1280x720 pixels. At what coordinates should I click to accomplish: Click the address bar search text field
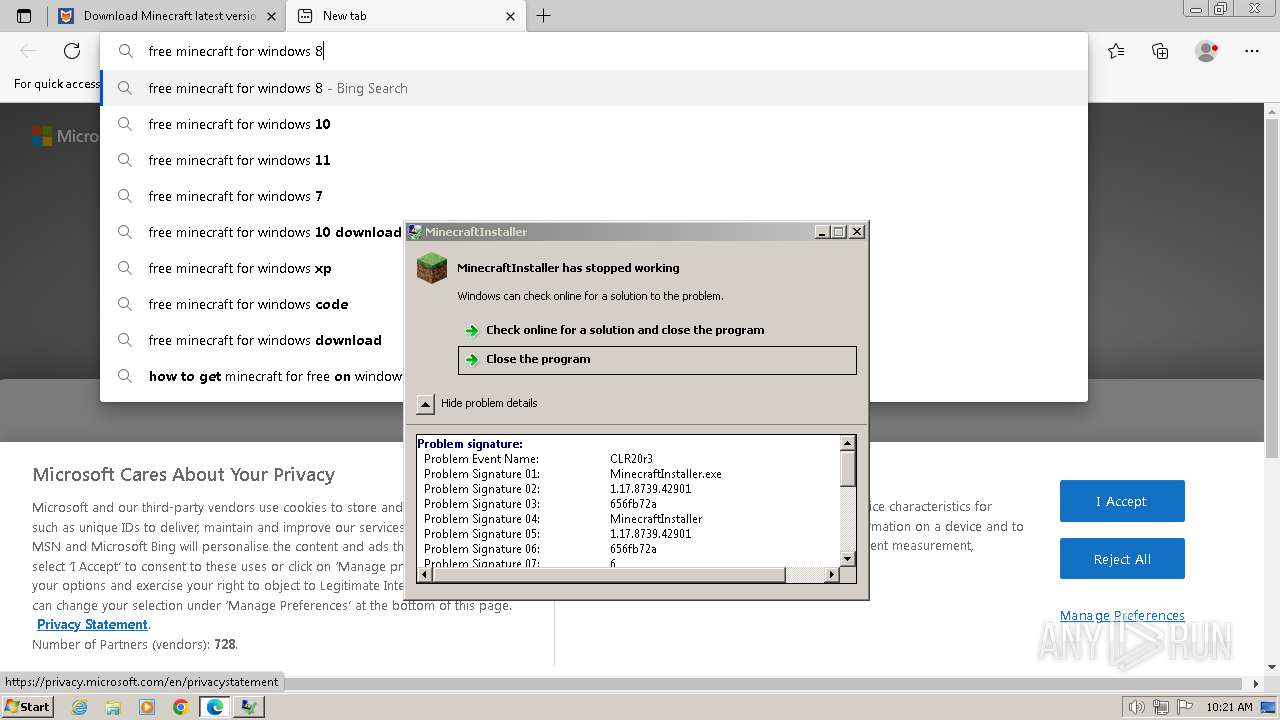[594, 51]
